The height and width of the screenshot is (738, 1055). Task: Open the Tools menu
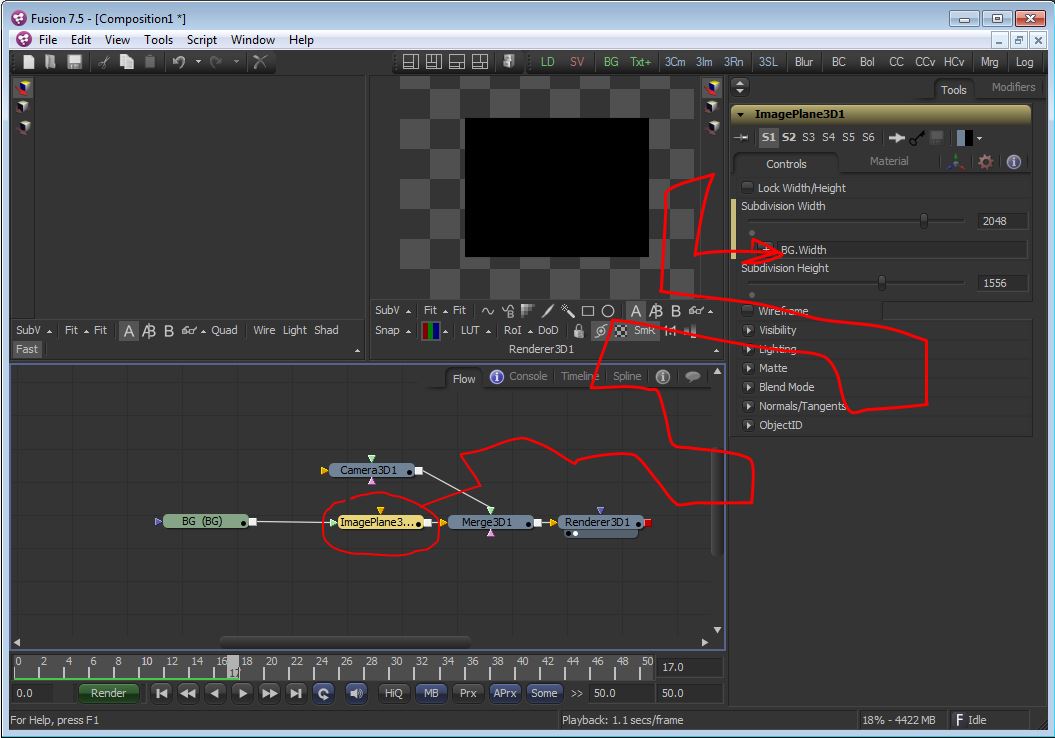tap(158, 40)
